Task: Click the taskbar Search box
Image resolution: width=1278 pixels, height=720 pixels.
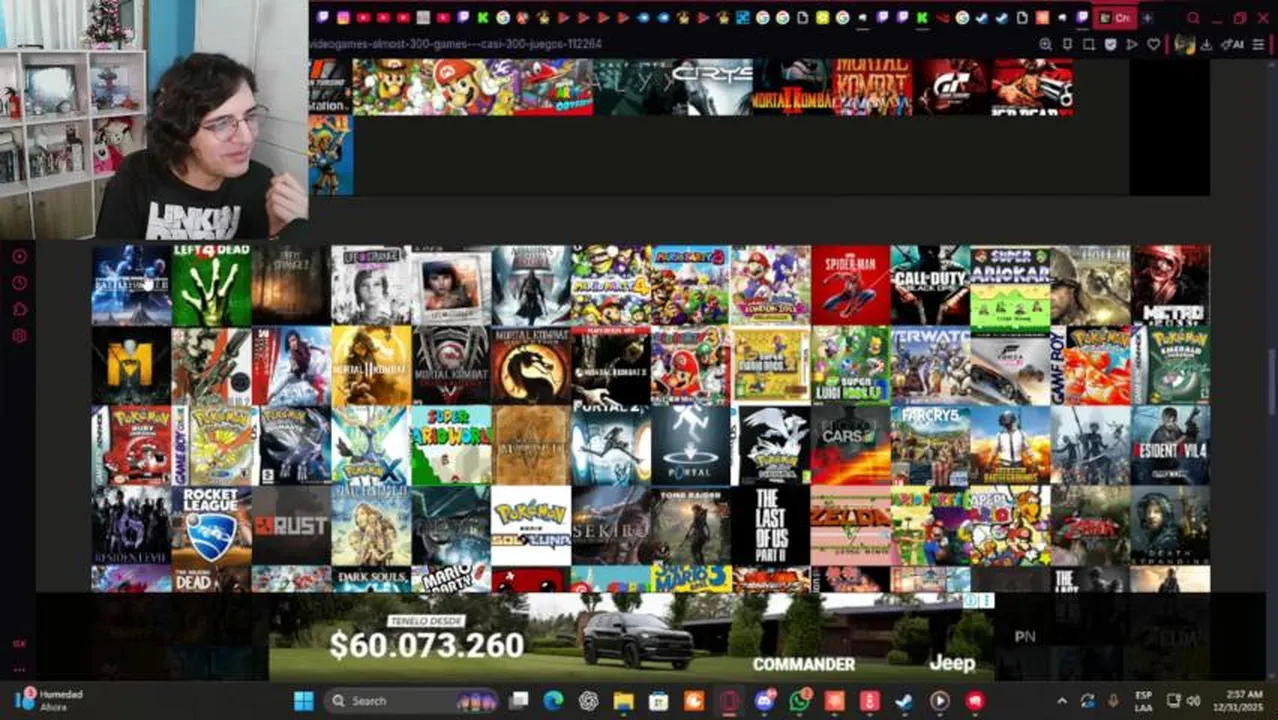Action: (414, 701)
